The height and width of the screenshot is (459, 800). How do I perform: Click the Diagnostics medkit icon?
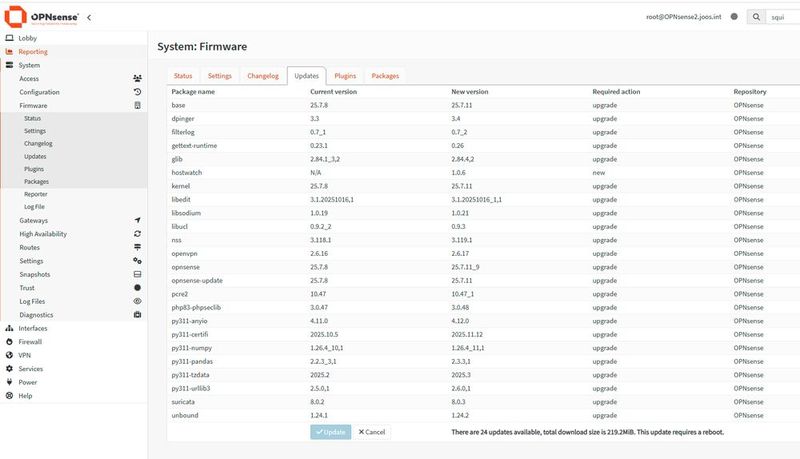[x=137, y=315]
